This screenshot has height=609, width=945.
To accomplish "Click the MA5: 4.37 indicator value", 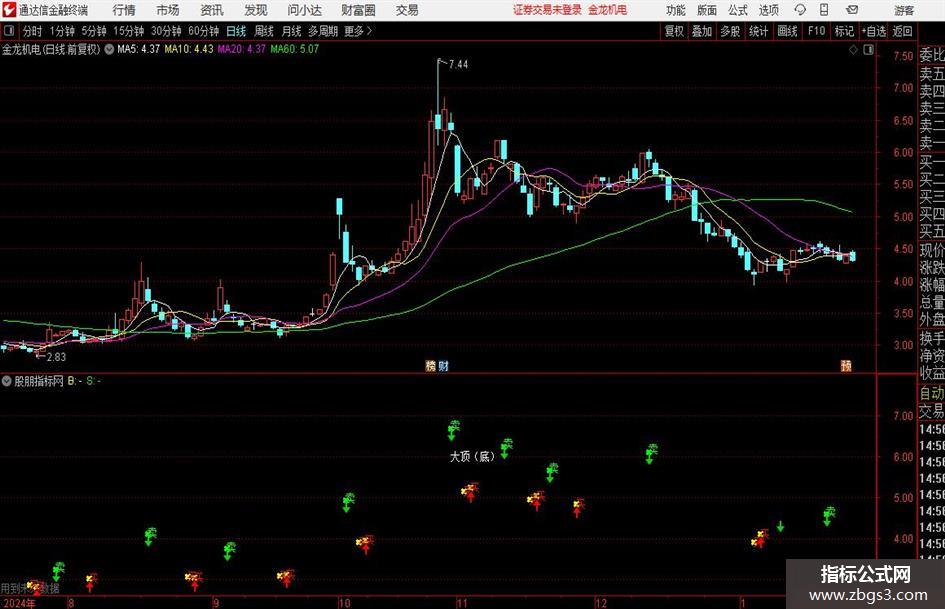I will 138,49.
